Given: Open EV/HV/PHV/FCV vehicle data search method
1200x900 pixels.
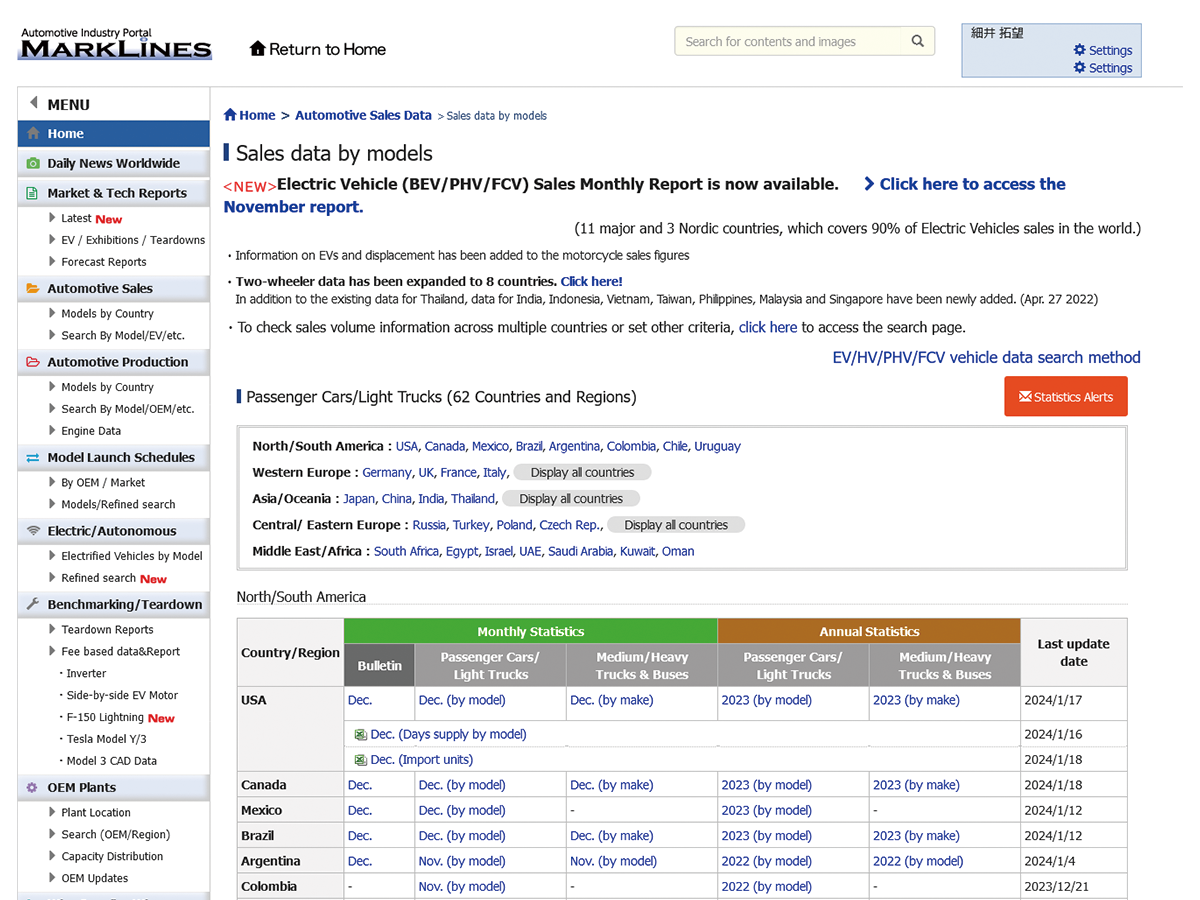Looking at the screenshot, I should pyautogui.click(x=986, y=357).
